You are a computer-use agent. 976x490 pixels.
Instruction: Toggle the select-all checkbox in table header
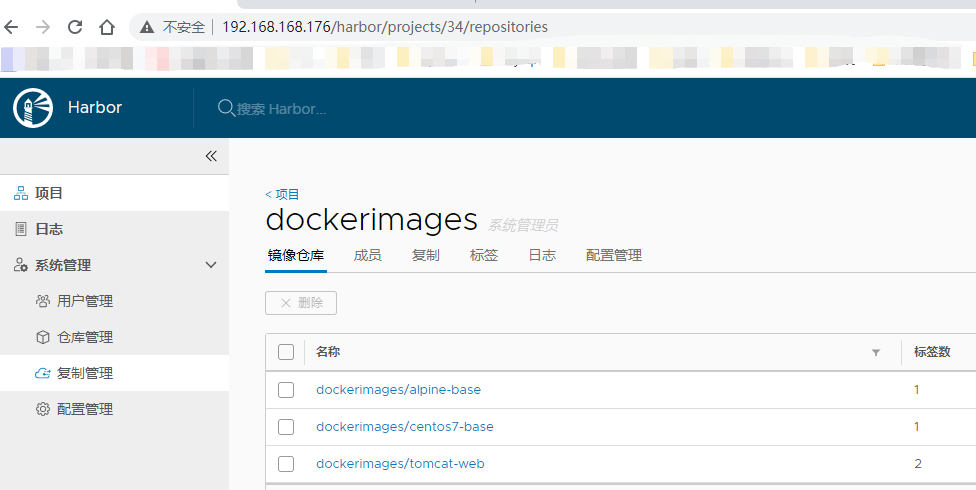pos(286,352)
